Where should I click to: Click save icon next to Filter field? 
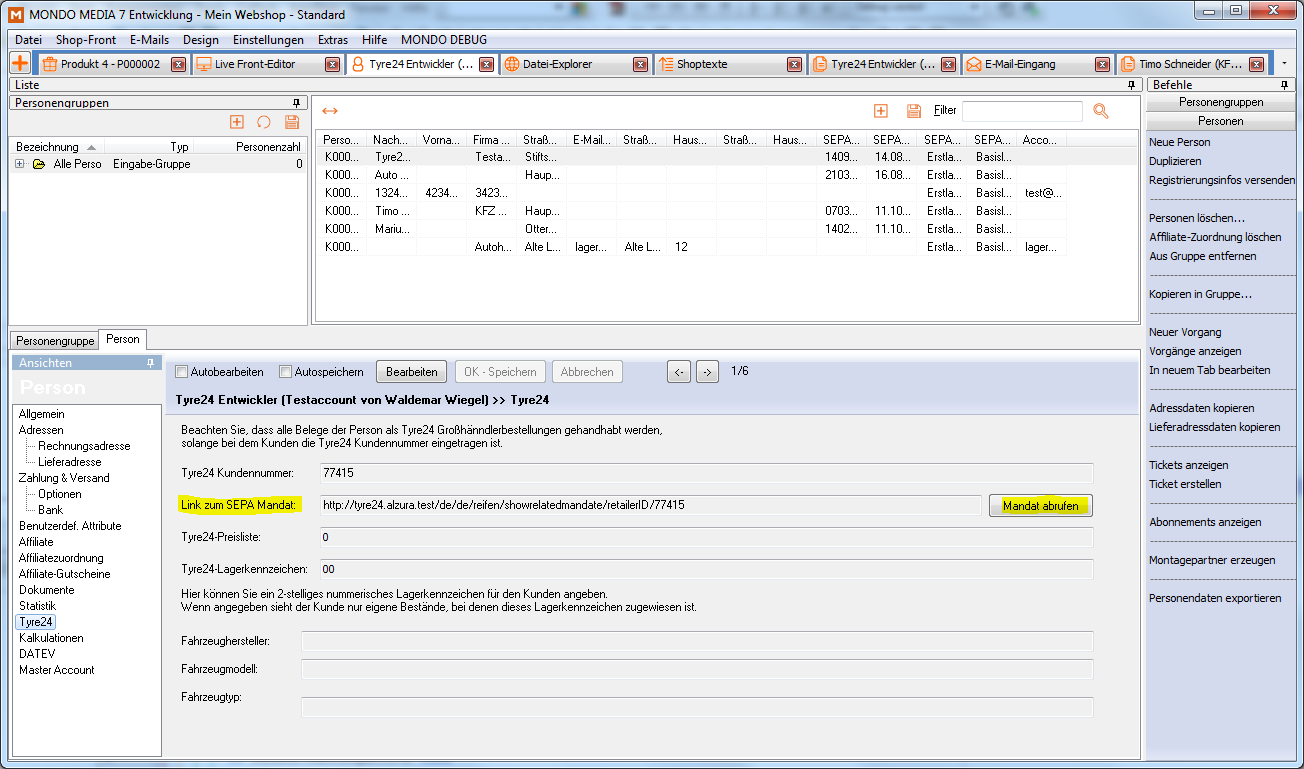(913, 111)
